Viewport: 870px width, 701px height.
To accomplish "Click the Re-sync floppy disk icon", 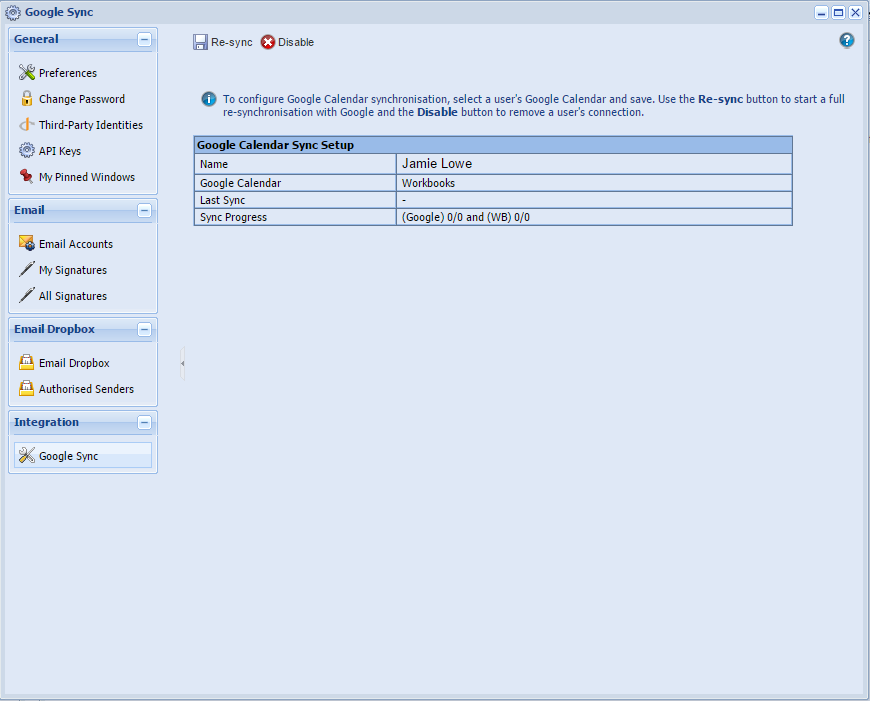I will pyautogui.click(x=200, y=42).
